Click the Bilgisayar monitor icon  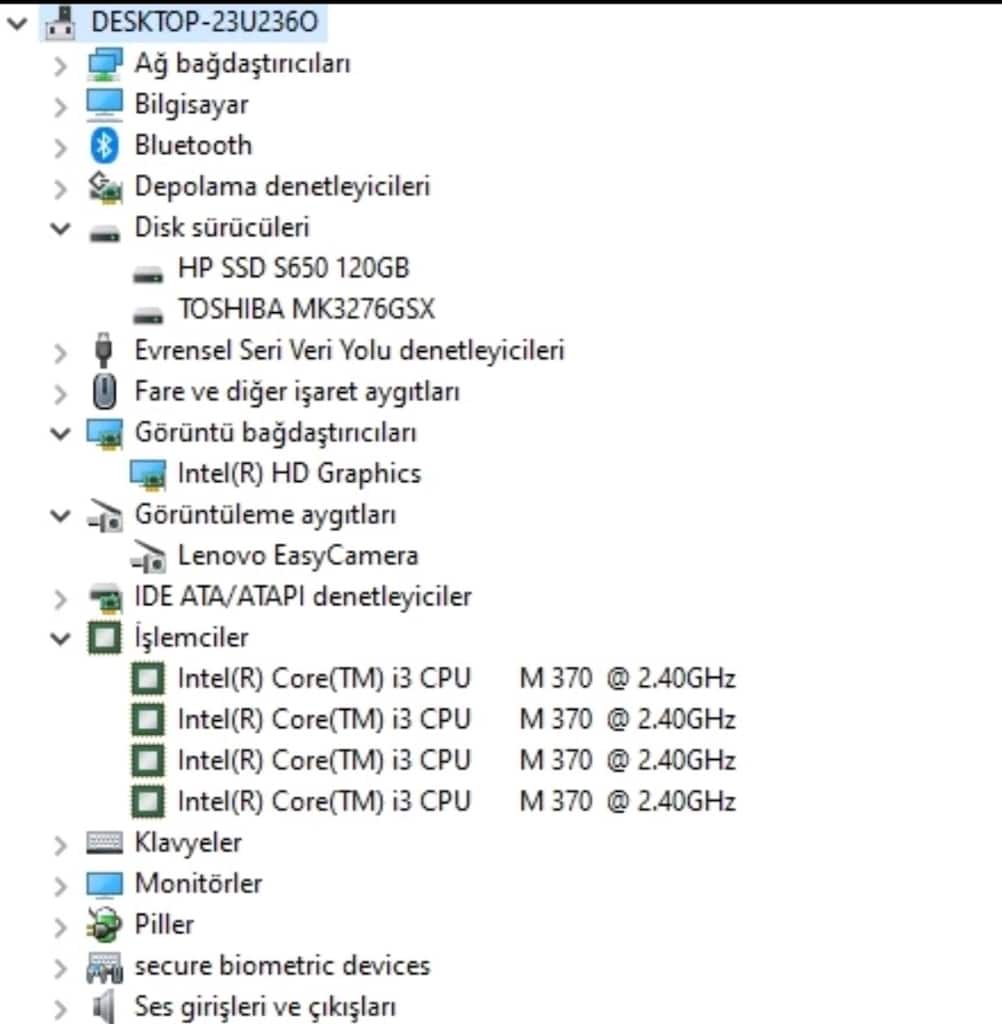(105, 104)
